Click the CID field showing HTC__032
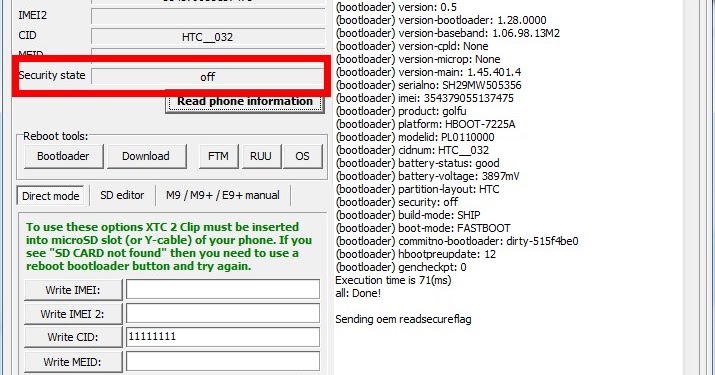715x375 pixels. 208,37
